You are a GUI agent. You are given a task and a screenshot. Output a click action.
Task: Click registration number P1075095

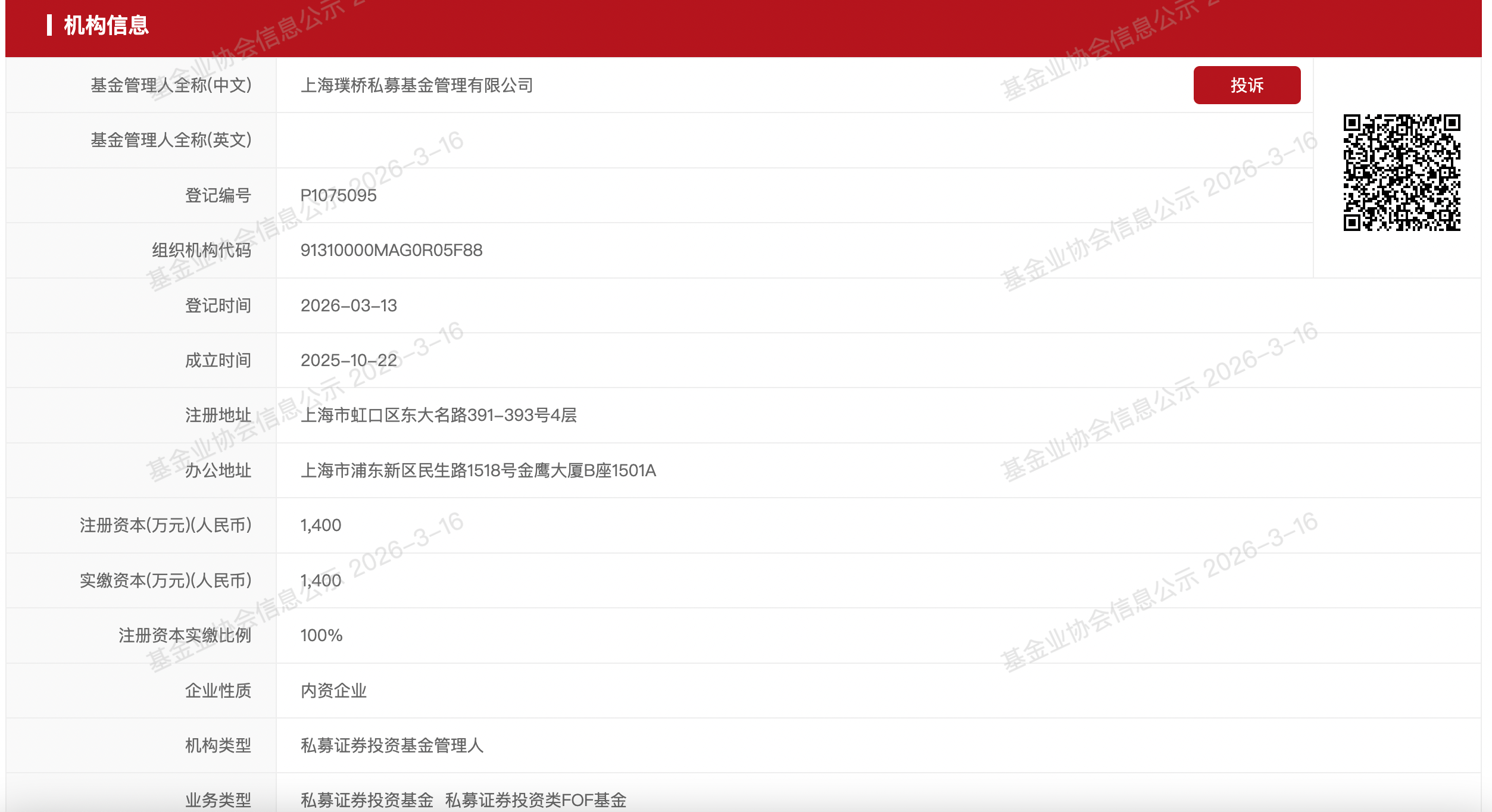[x=338, y=195]
